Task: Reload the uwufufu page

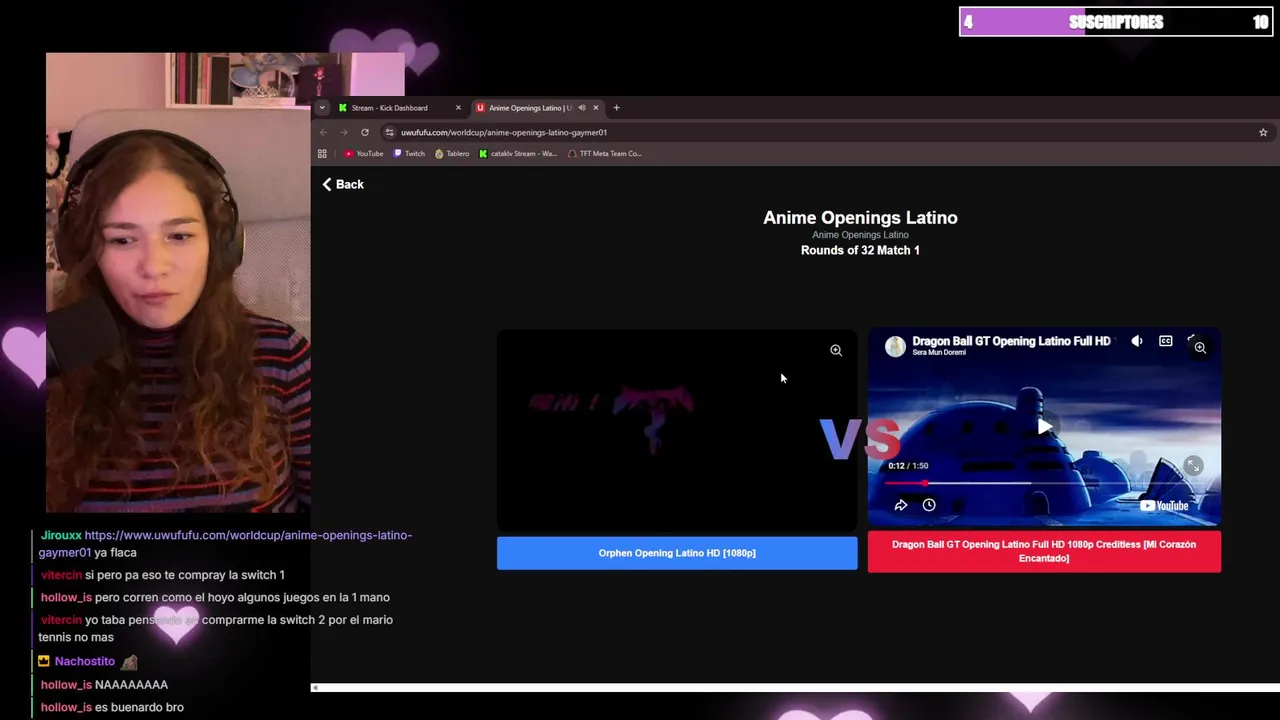Action: click(x=365, y=132)
